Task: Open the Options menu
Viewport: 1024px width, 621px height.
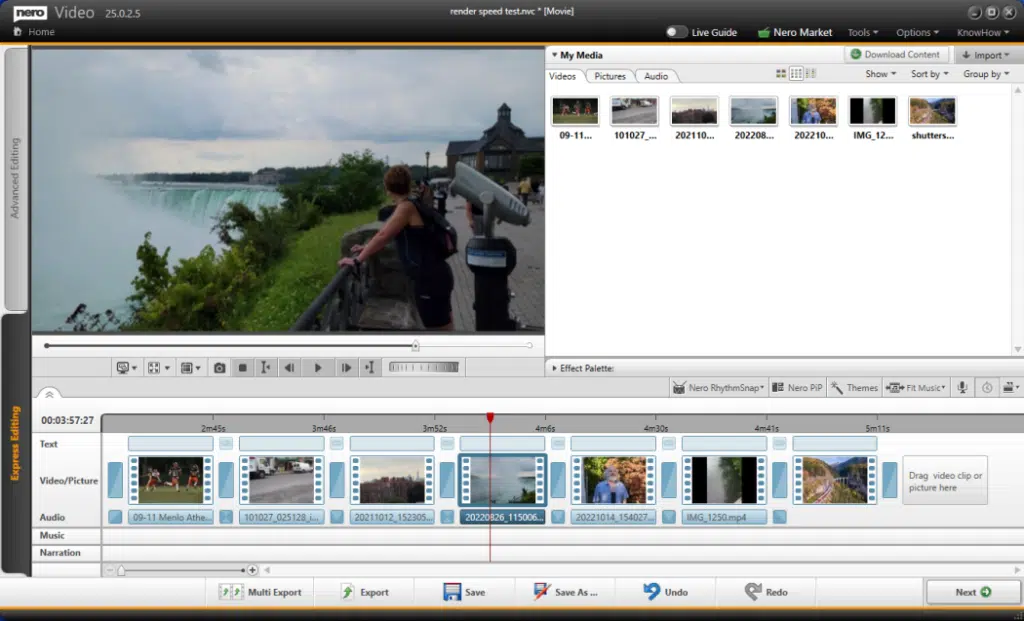Action: click(917, 32)
